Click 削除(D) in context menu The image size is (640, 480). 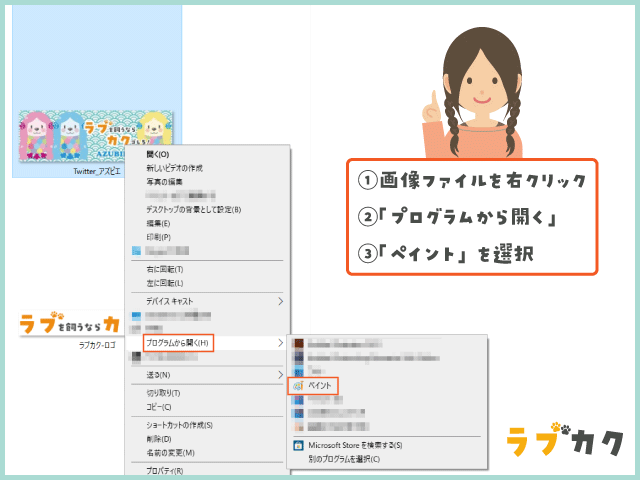[159, 439]
